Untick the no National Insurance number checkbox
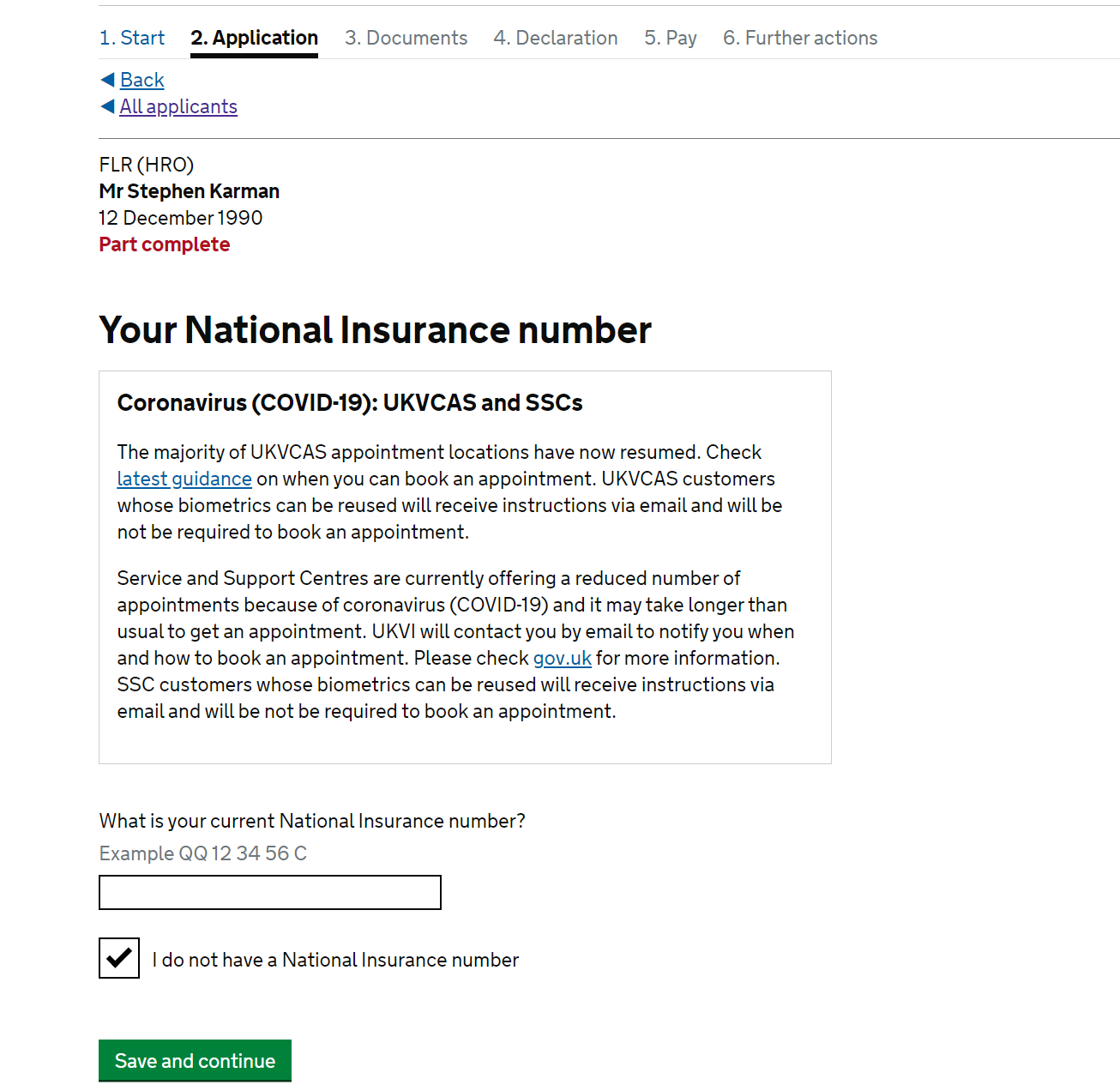The width and height of the screenshot is (1120, 1091). pos(119,958)
